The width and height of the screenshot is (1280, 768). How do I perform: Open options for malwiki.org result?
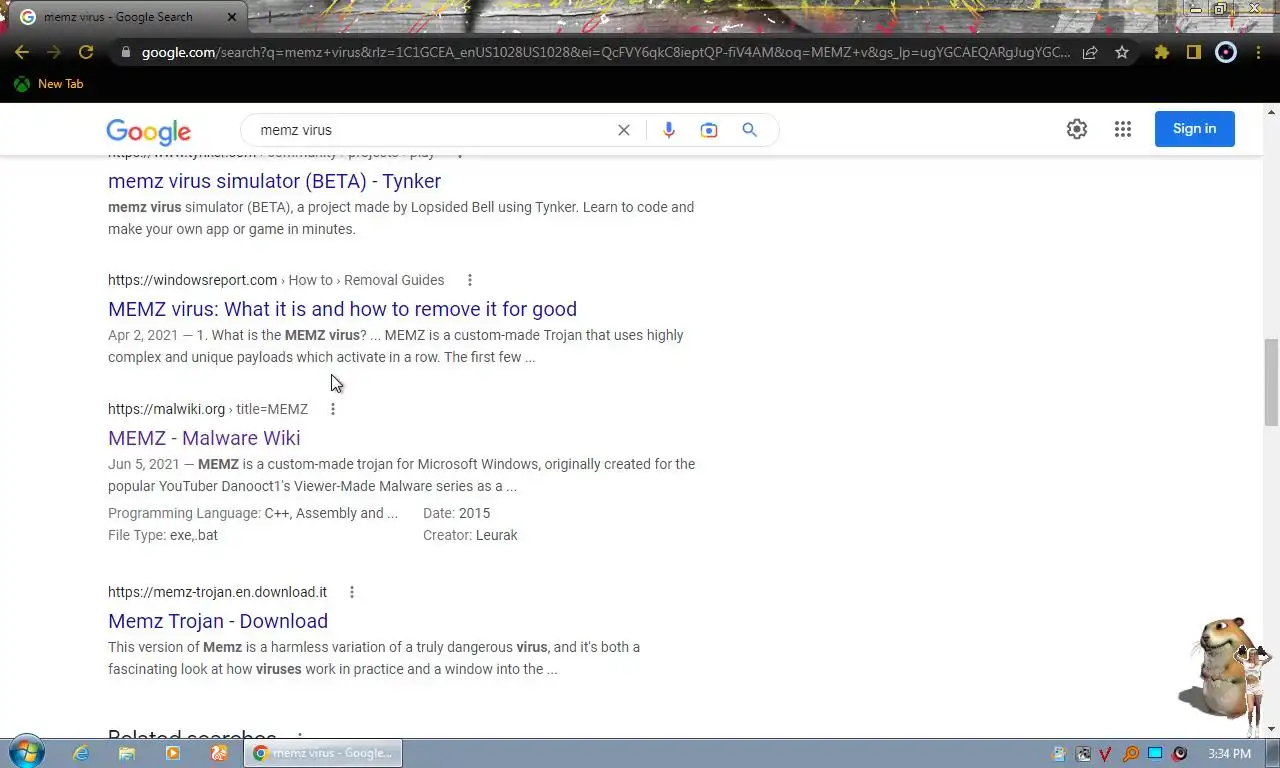333,409
